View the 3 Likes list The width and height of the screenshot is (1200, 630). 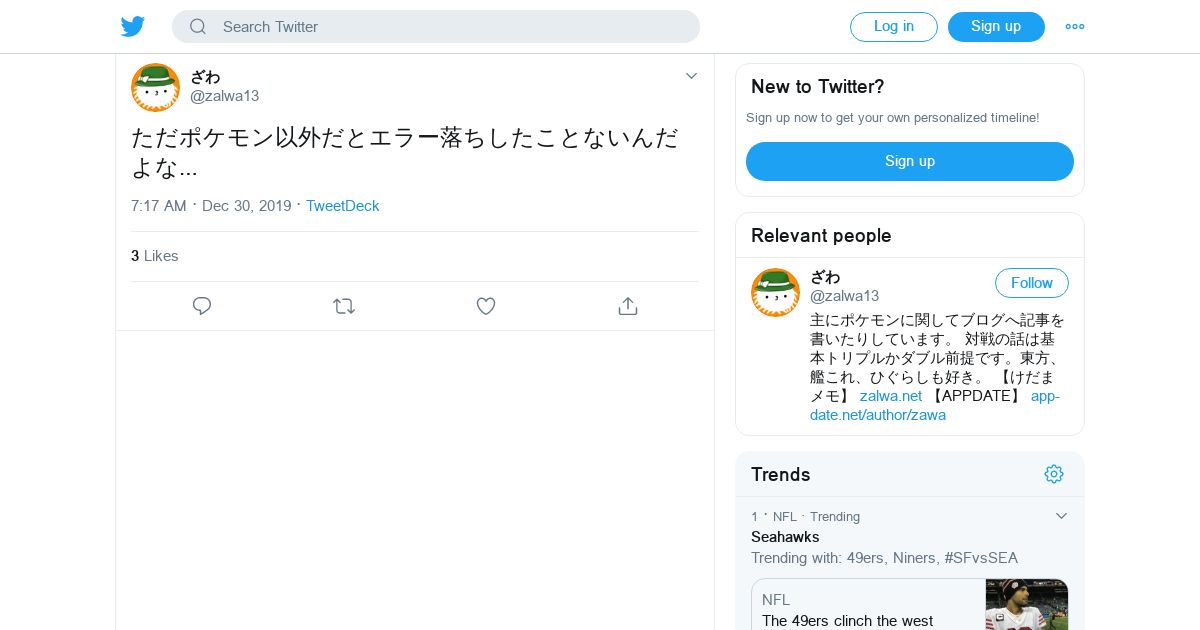click(x=155, y=256)
